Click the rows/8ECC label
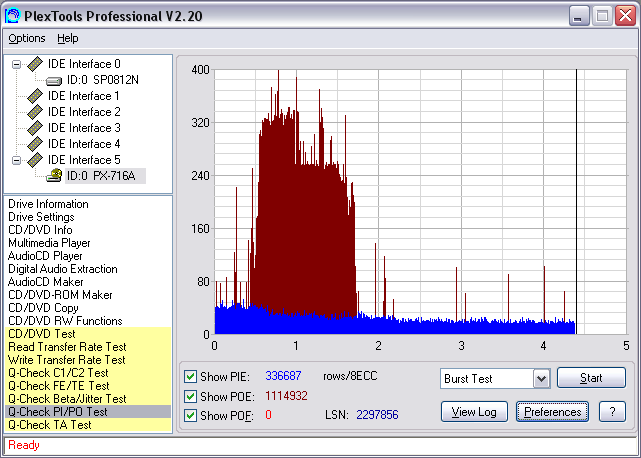Screen dimensions: 641x458 pyautogui.click(x=350, y=376)
